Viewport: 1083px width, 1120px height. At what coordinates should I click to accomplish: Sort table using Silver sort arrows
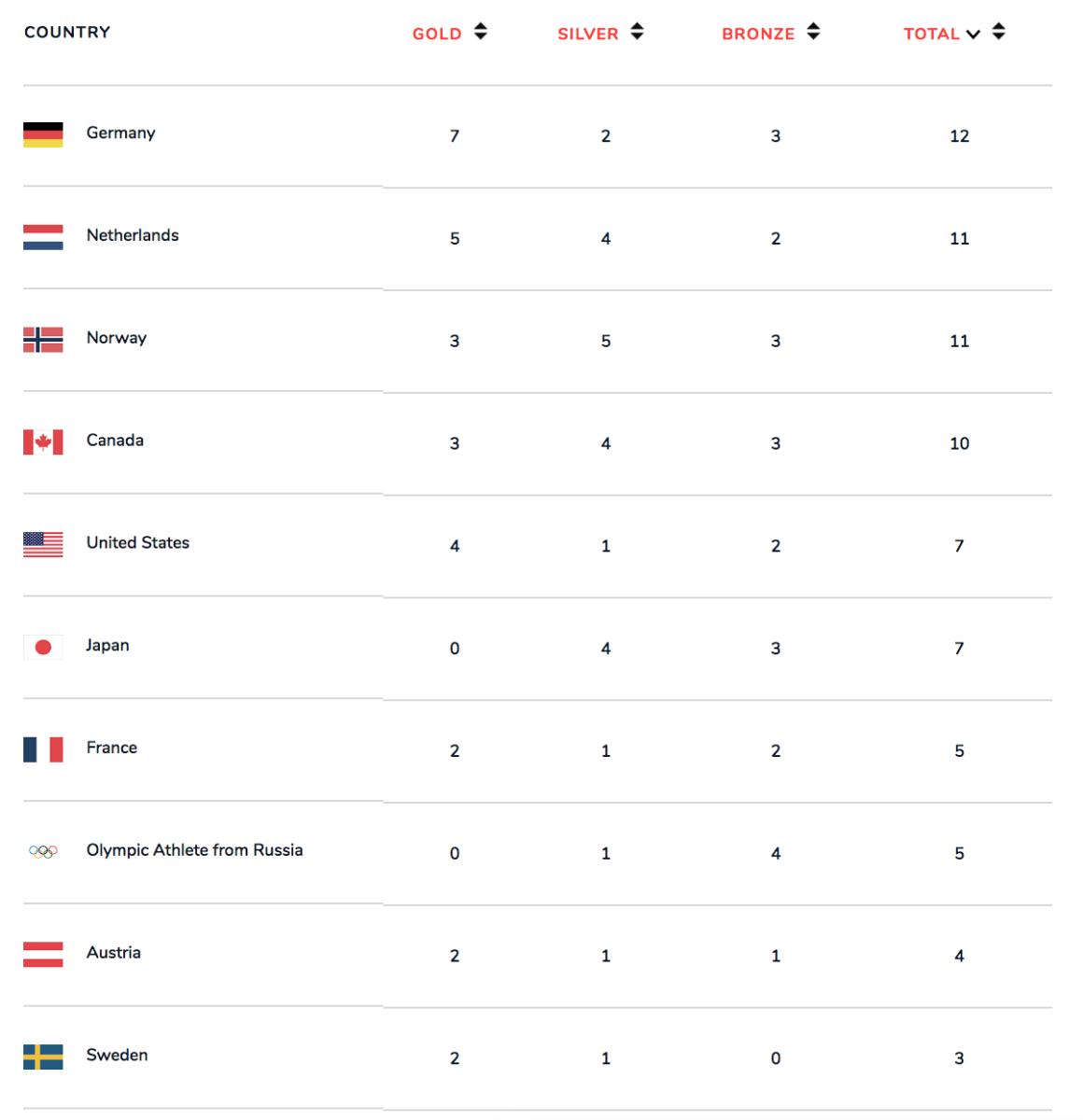coord(637,33)
